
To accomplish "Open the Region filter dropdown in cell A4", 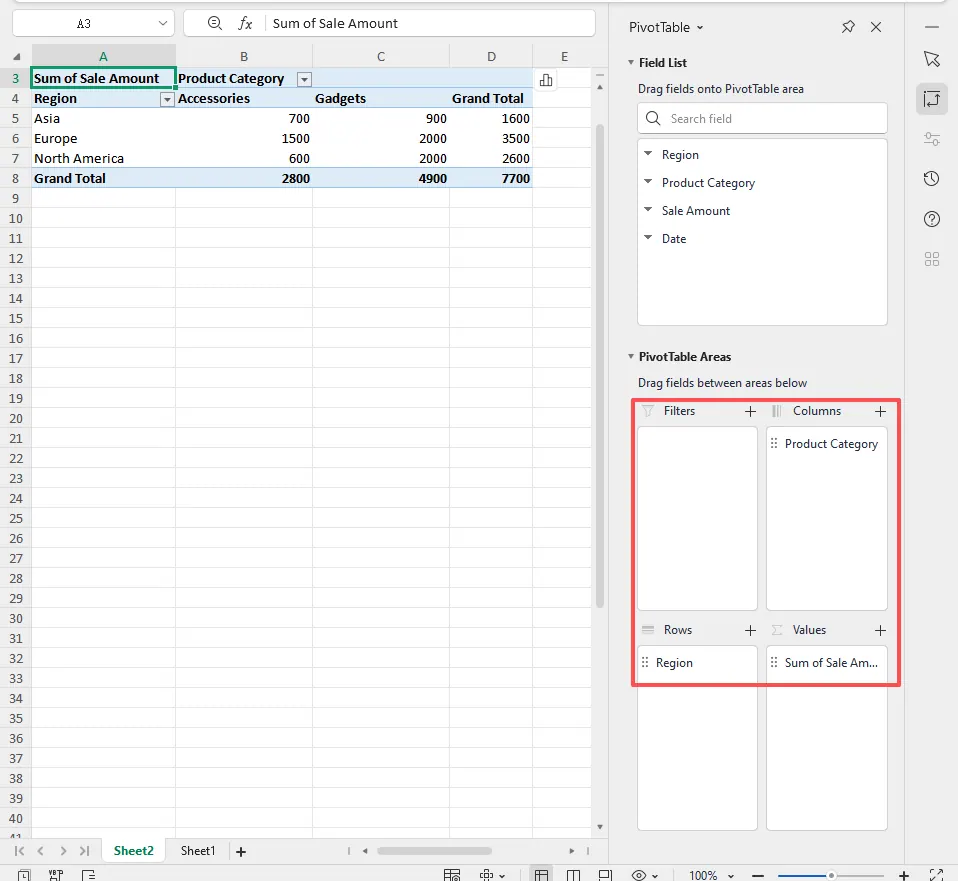I will point(167,98).
